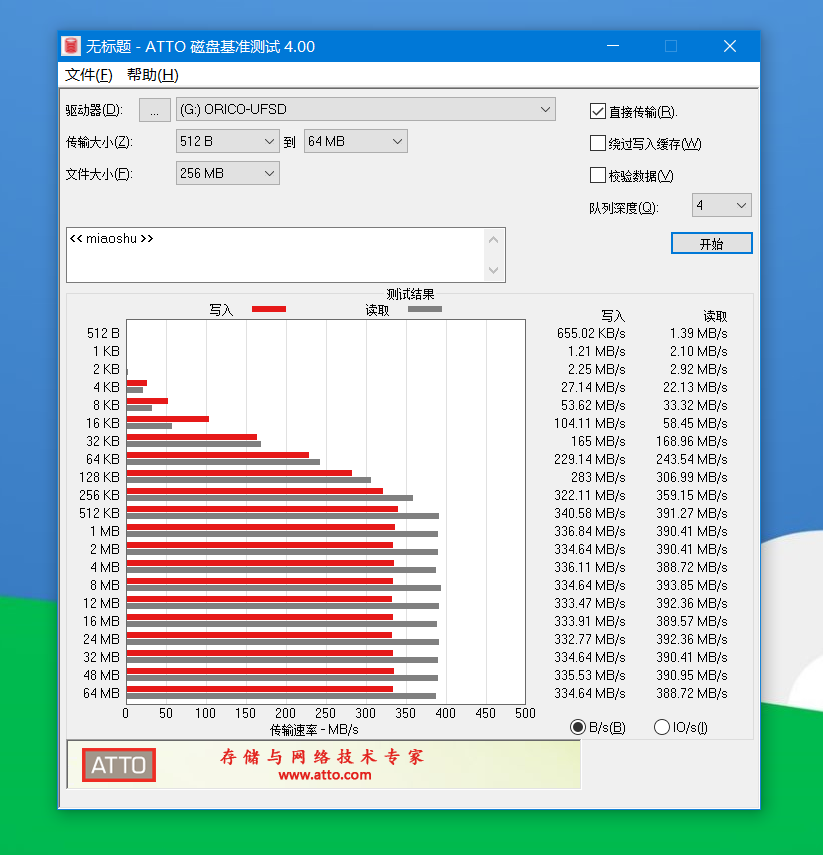Viewport: 823px width, 855px height.
Task: Click the 队列深度 label
Action: click(624, 208)
